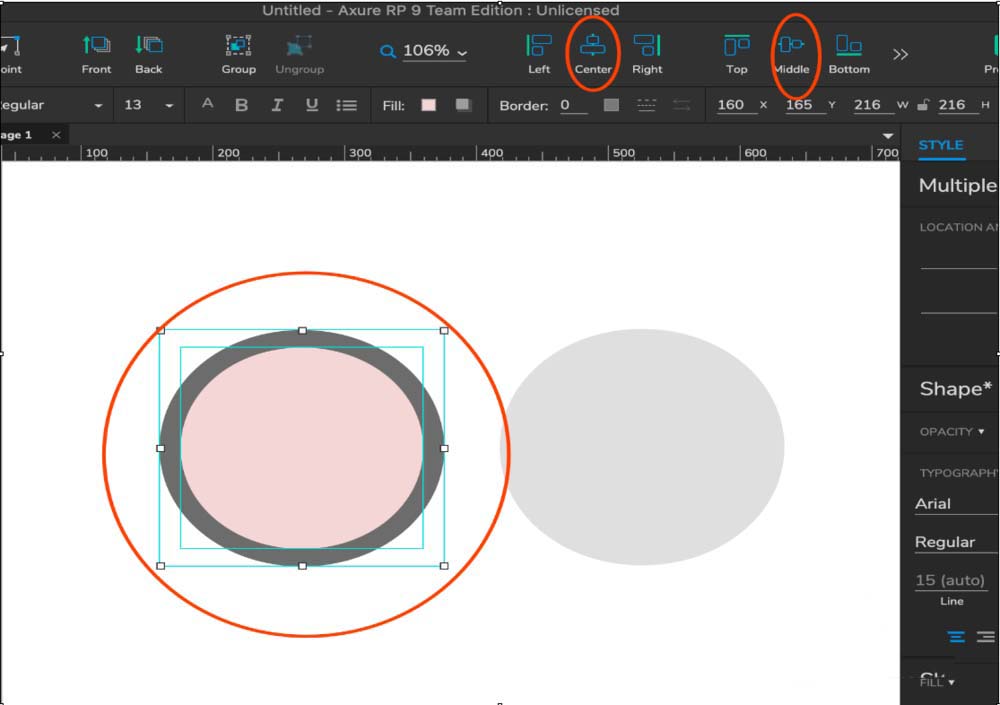Toggle underline text formatting
The height and width of the screenshot is (705, 1000).
[312, 105]
